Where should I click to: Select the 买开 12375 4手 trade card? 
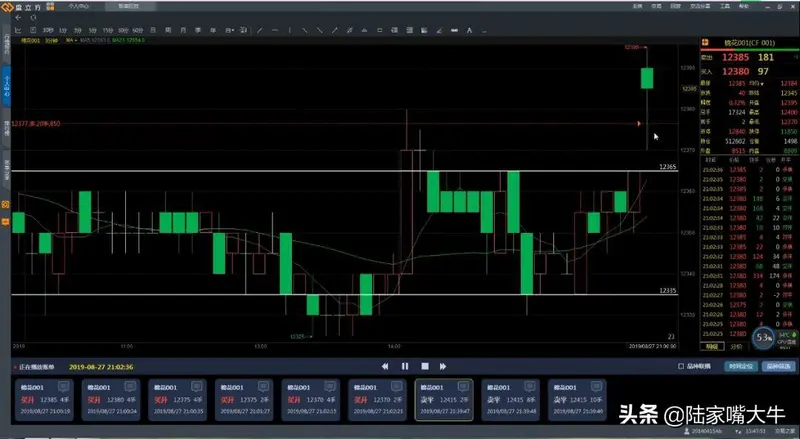pyautogui.click(x=178, y=399)
